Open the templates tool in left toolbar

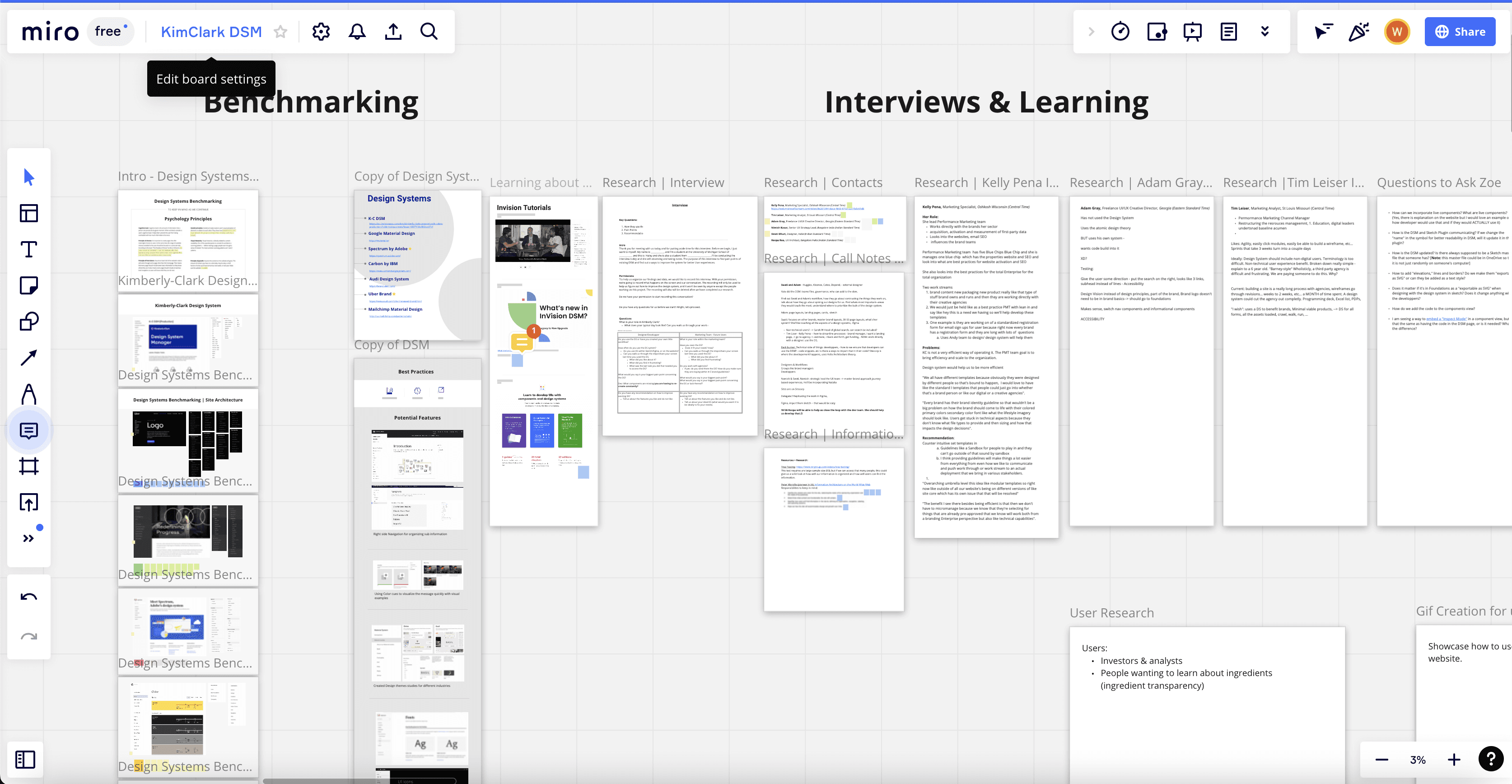click(29, 213)
